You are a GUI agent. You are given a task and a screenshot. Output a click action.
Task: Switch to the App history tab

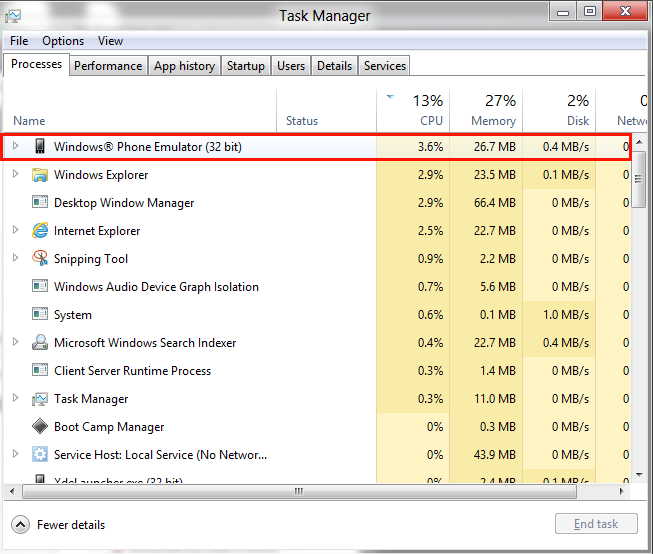[184, 66]
